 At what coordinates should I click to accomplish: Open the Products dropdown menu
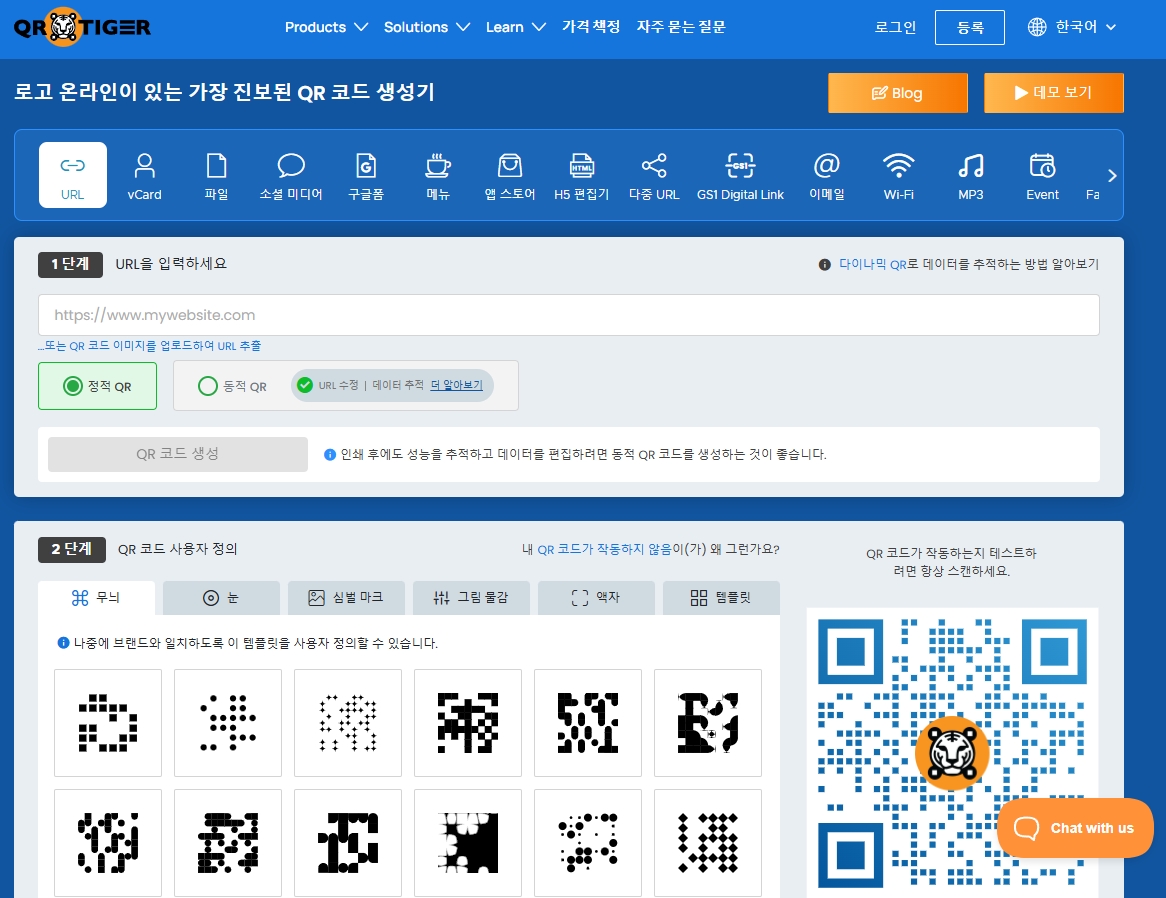pyautogui.click(x=326, y=27)
